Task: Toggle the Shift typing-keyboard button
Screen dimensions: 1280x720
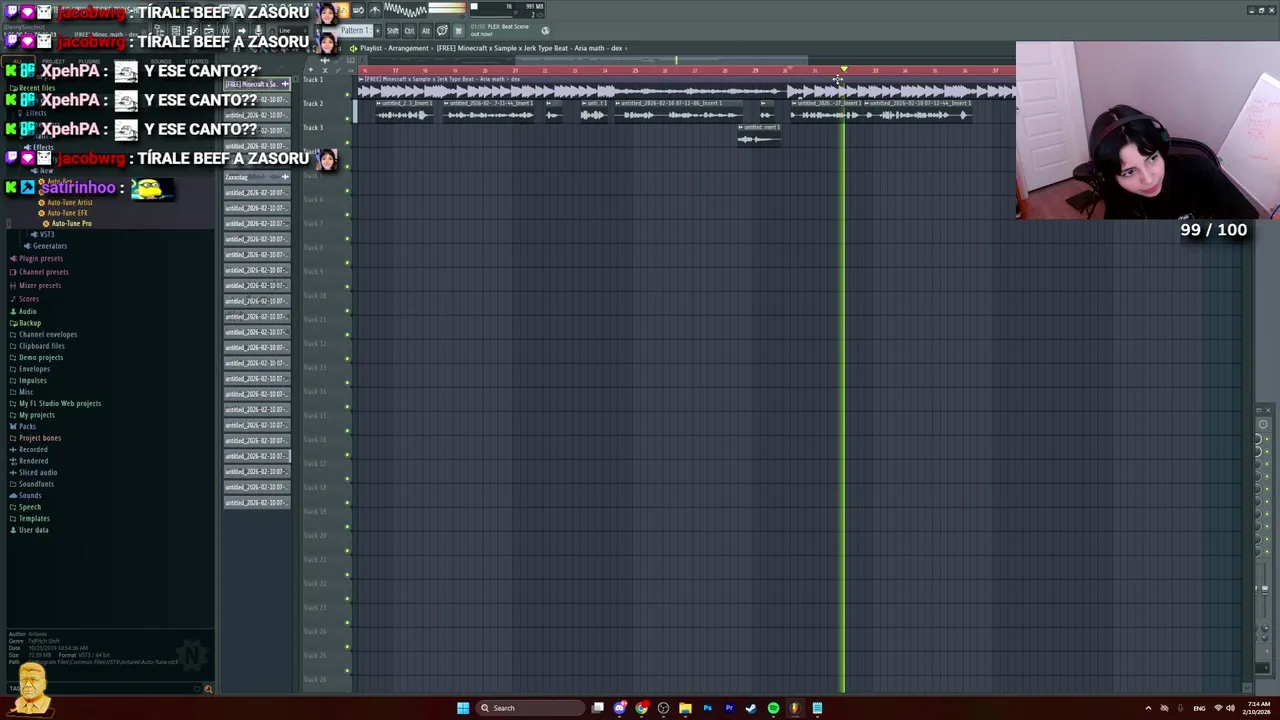Action: tap(393, 30)
